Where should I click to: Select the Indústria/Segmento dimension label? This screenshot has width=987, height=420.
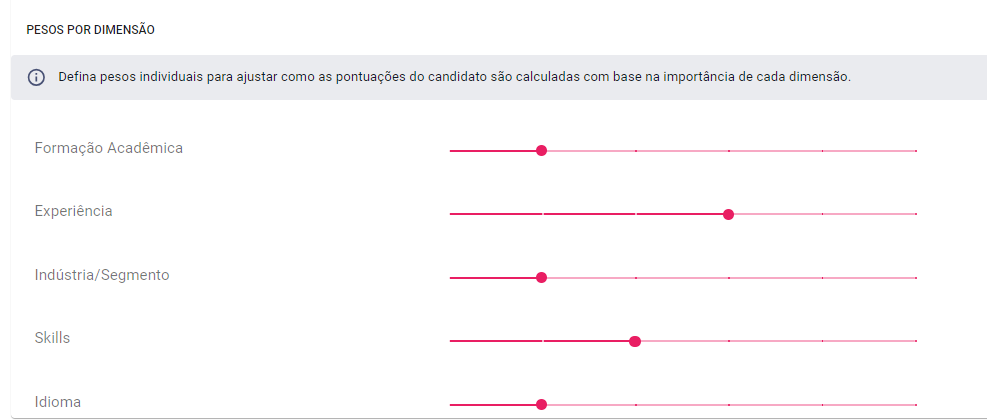102,275
